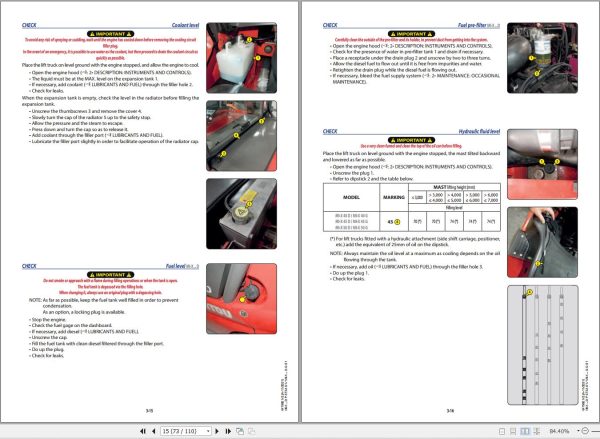Click the IMPORTANT warning badge under Fuel pre-filter
This screenshot has height=439, width=600.
tap(411, 34)
